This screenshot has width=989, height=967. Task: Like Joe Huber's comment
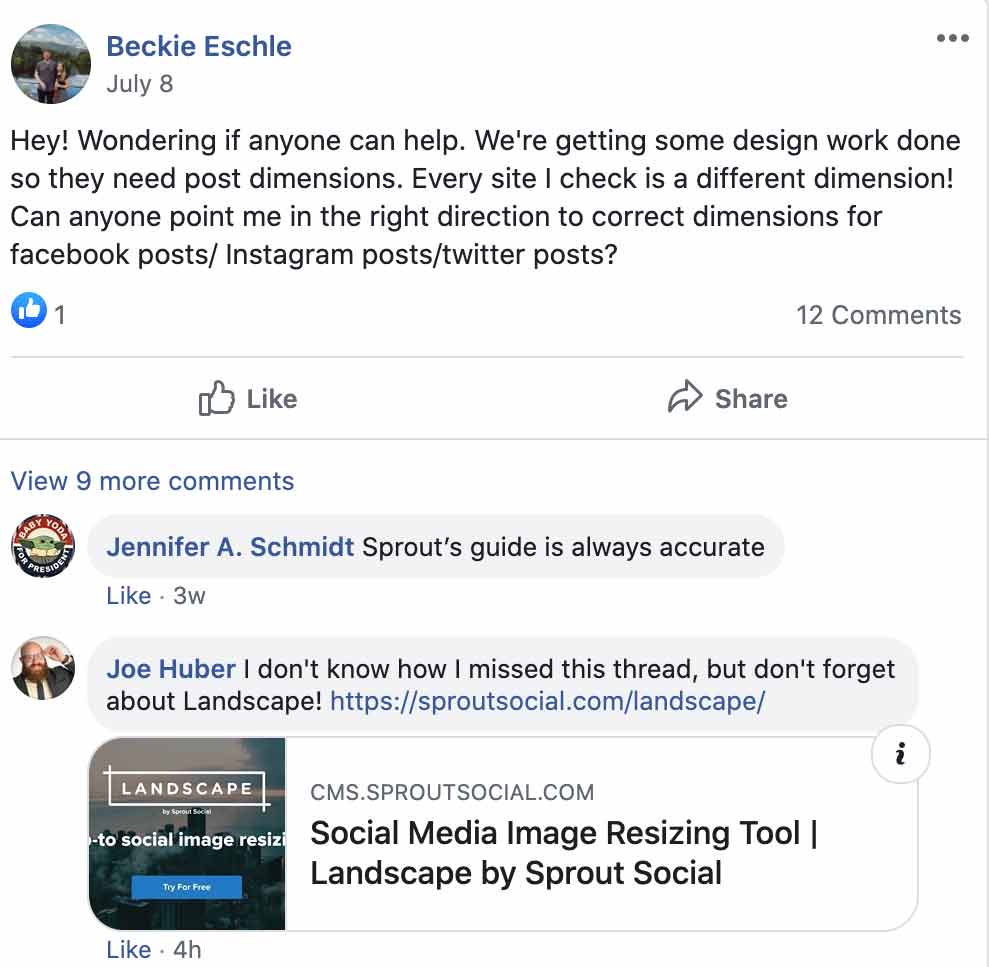pos(129,950)
